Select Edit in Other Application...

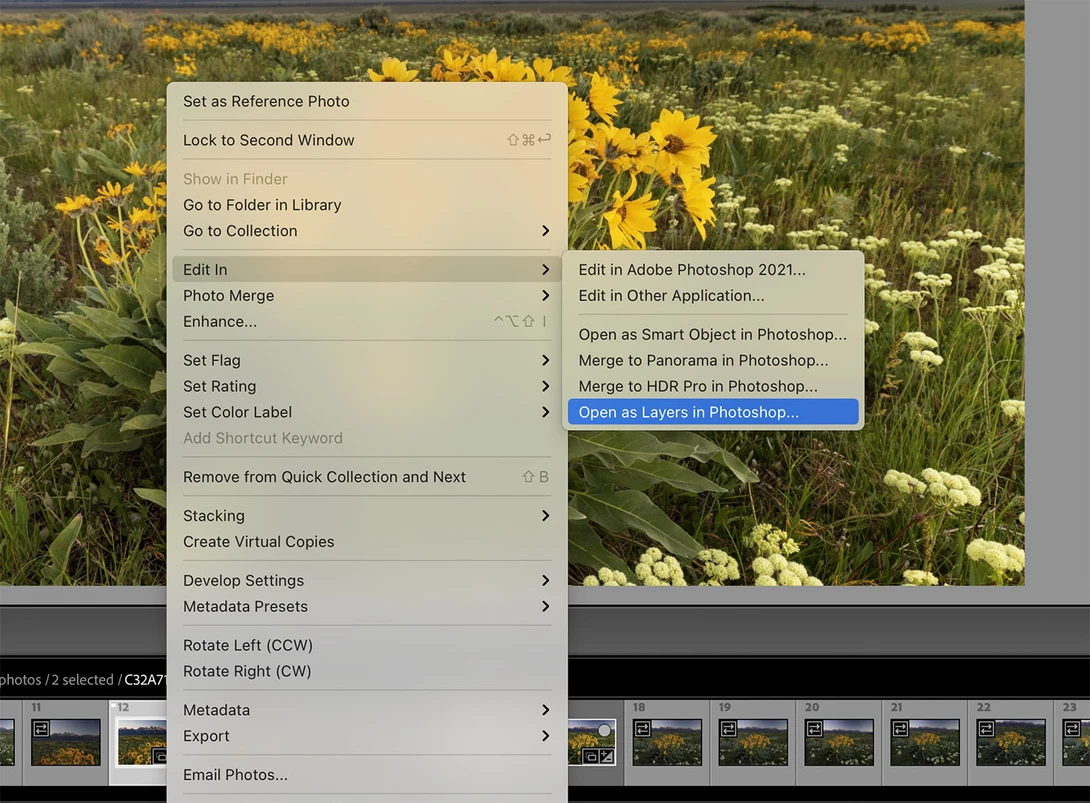click(713, 295)
